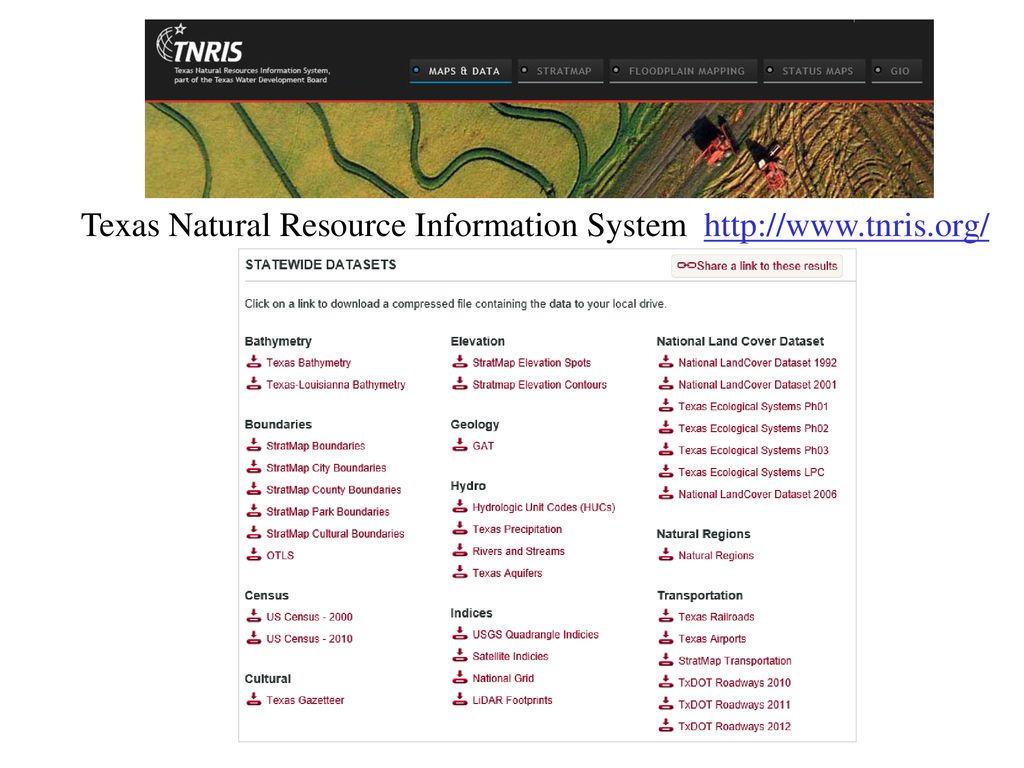Open the StratMap tab
Image resolution: width=1024 pixels, height=768 pixels.
click(x=561, y=71)
